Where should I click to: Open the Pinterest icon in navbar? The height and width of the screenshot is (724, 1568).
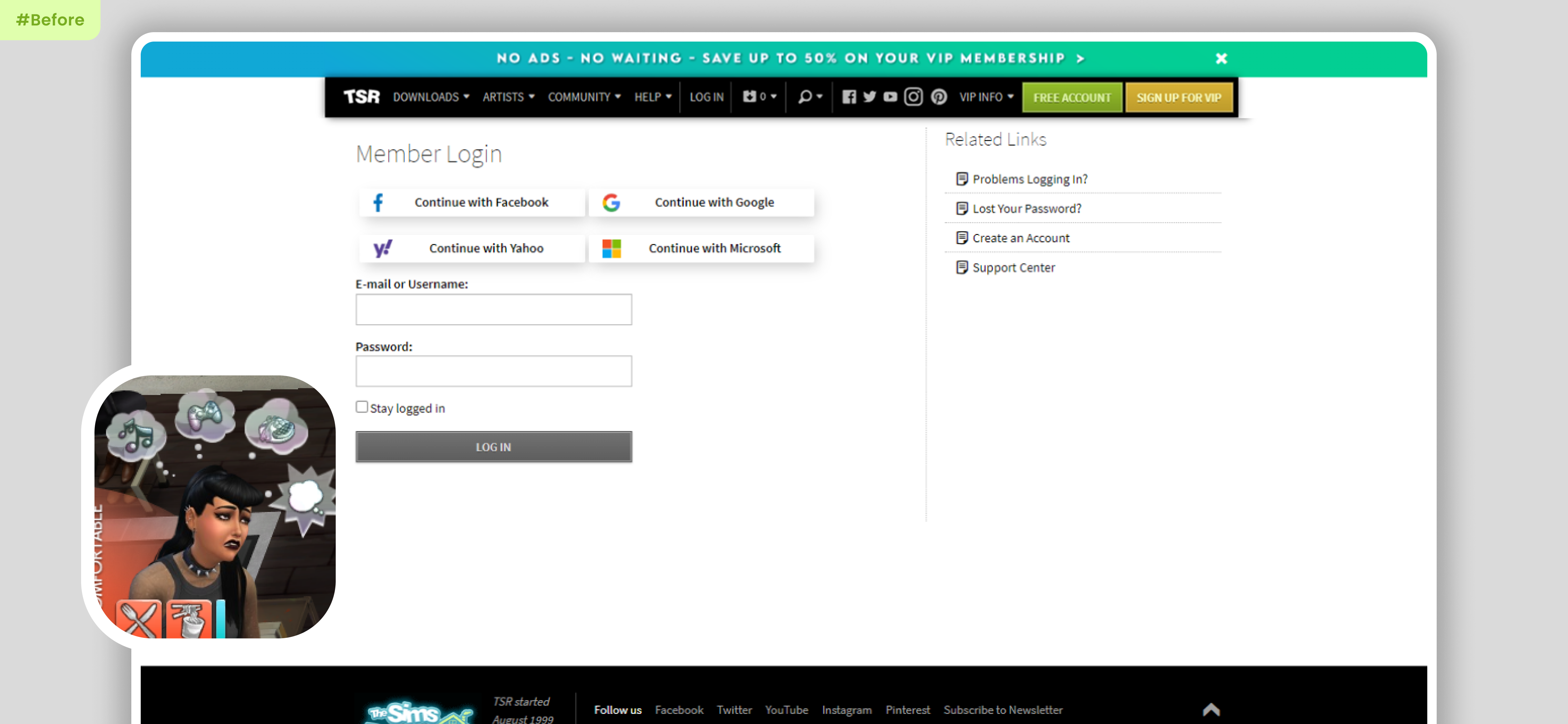938,97
